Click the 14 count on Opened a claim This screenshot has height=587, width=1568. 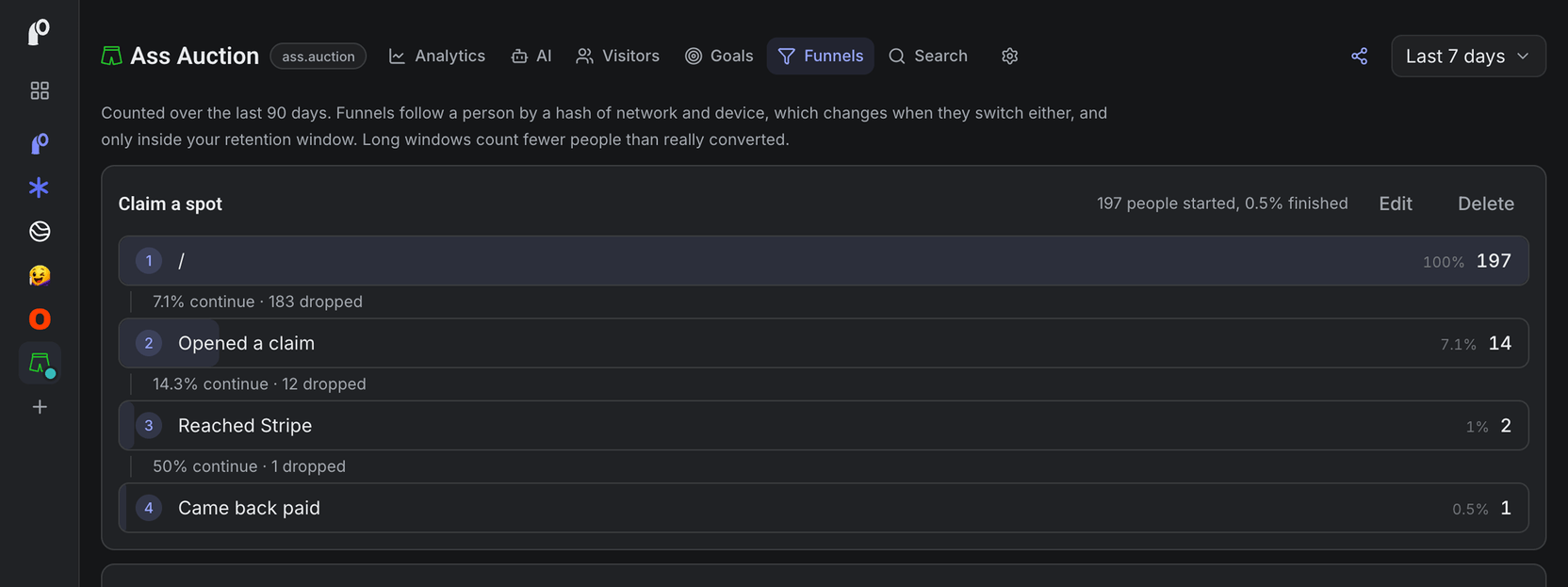coord(1500,343)
